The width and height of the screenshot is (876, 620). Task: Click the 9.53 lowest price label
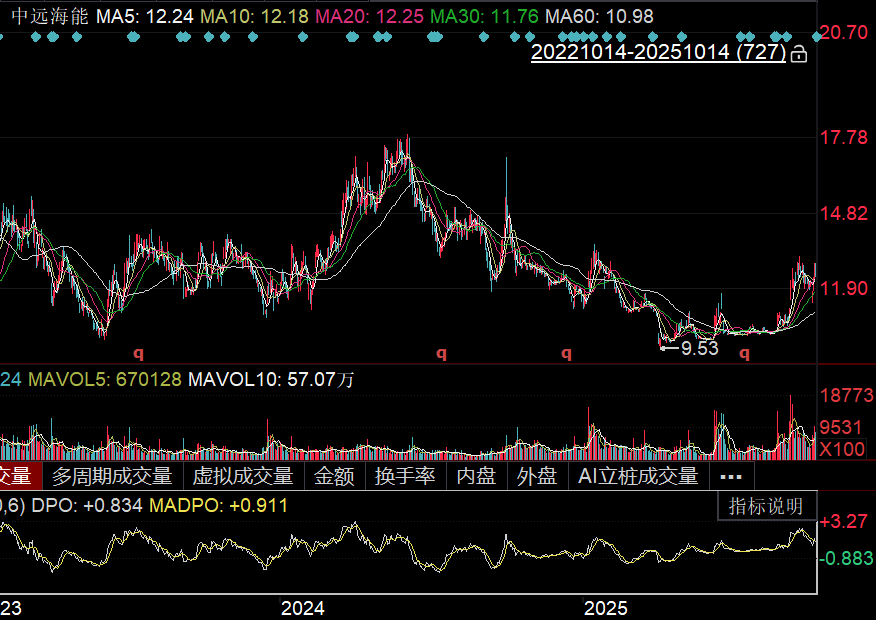[x=699, y=348]
